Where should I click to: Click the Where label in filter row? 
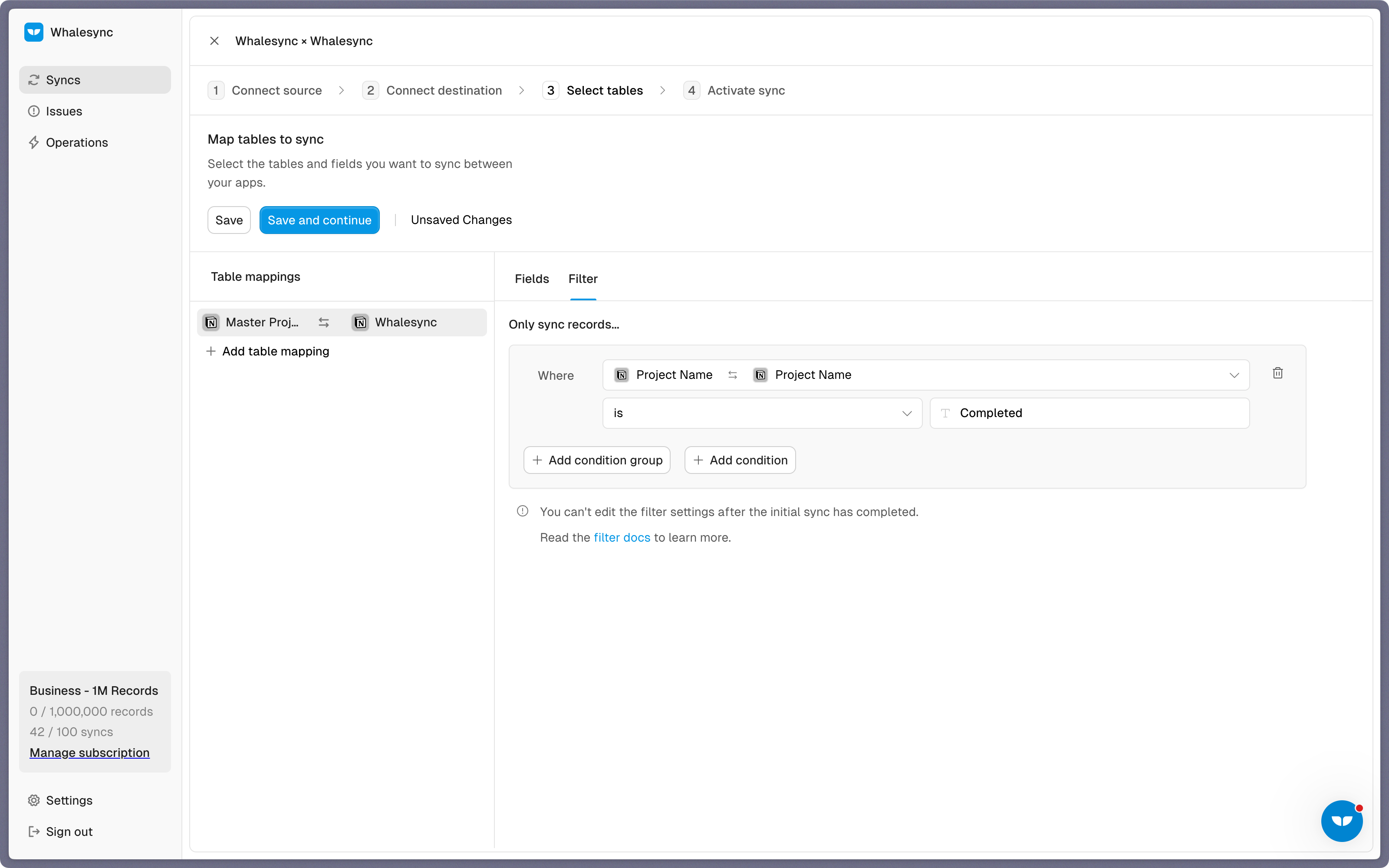556,376
